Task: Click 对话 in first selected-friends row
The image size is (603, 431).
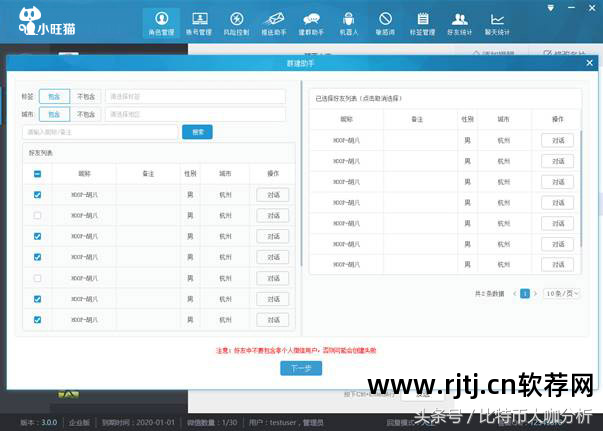Action: (558, 140)
